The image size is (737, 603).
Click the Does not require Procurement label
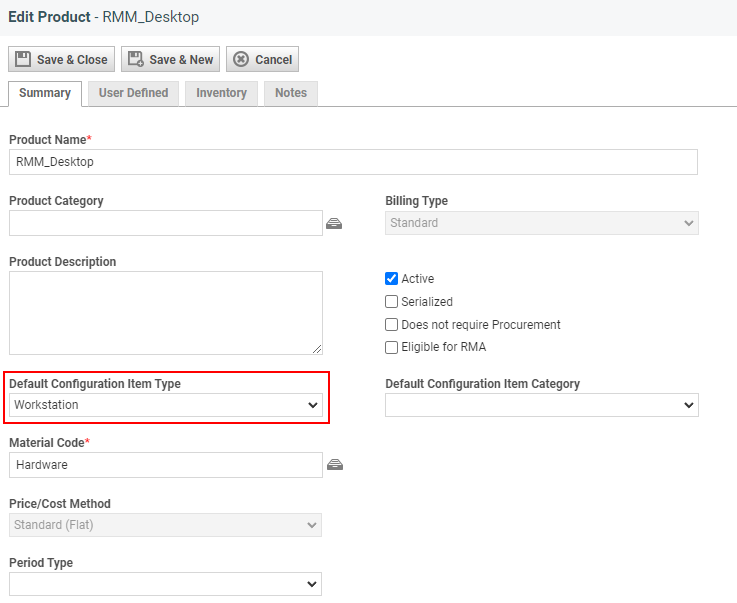[x=480, y=325]
